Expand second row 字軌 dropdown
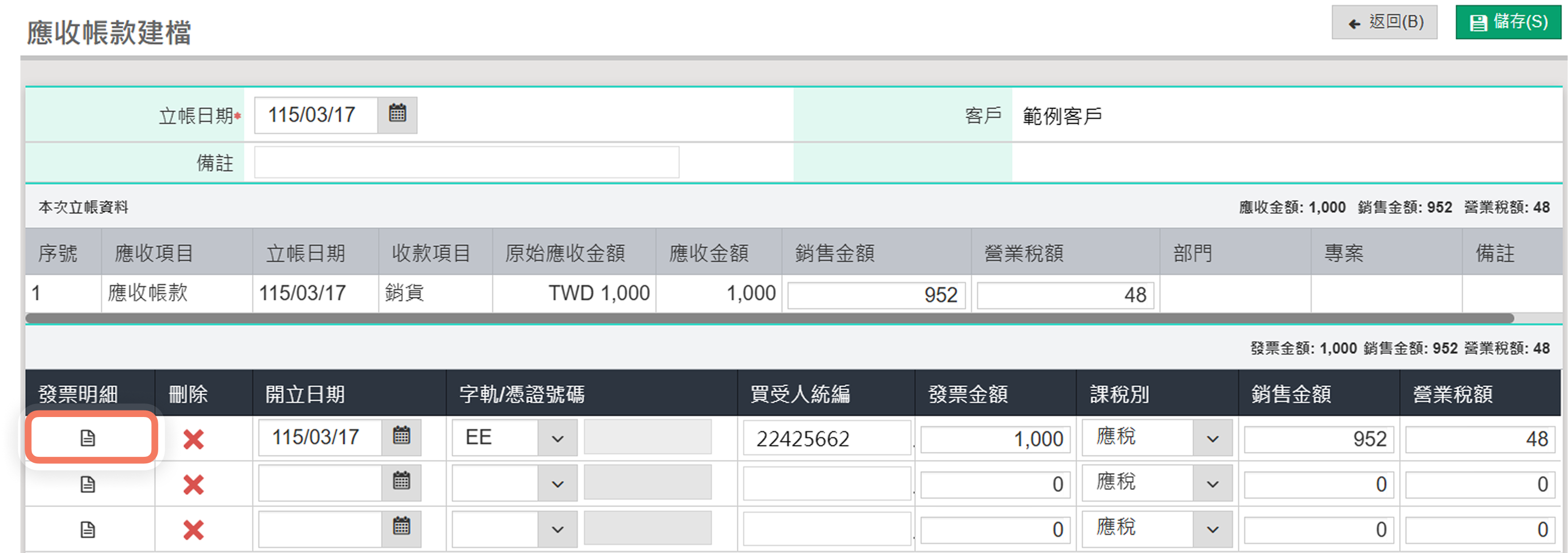1568x553 pixels. tap(557, 485)
